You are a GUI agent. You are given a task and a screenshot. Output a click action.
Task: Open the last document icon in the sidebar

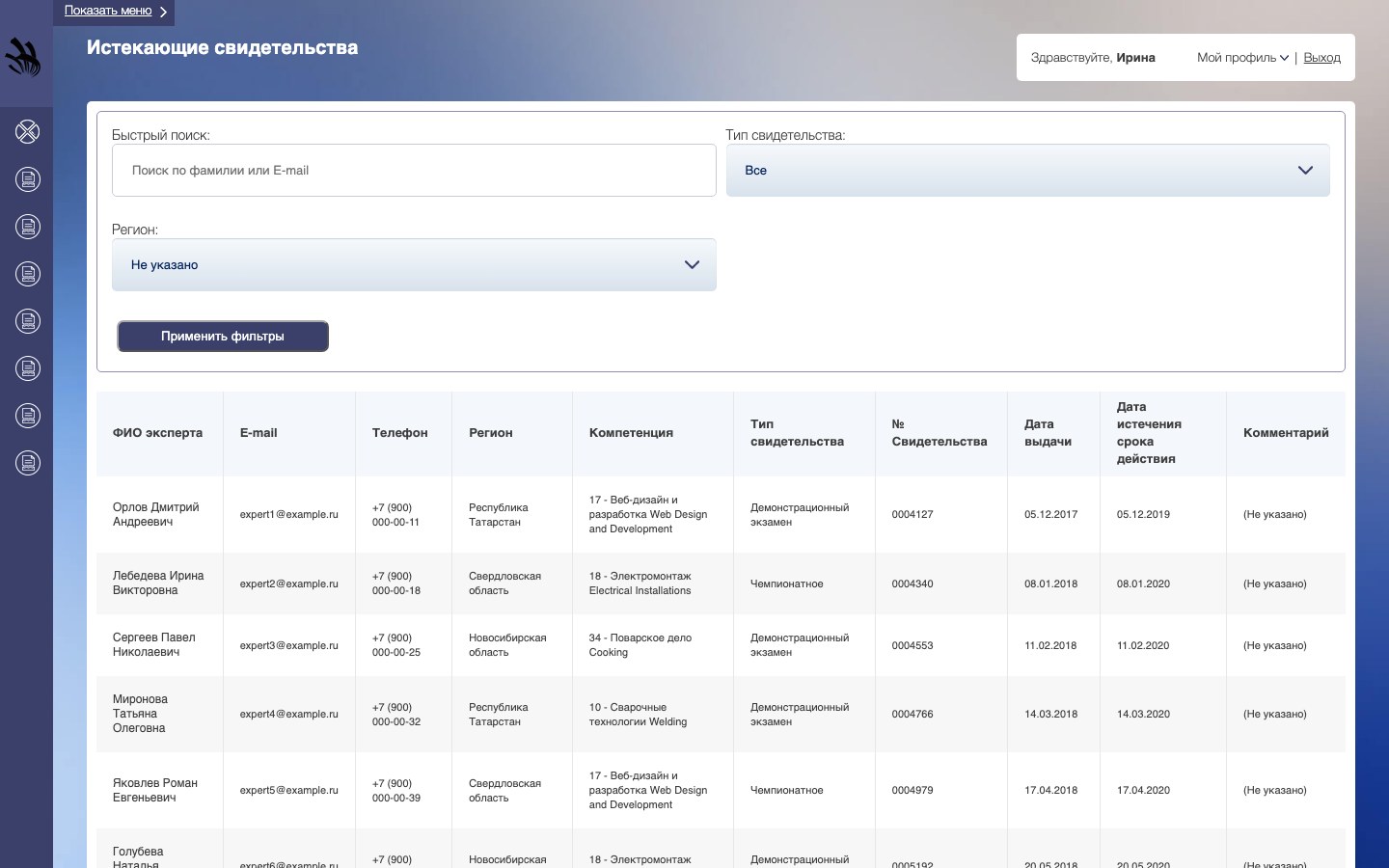coord(27,462)
